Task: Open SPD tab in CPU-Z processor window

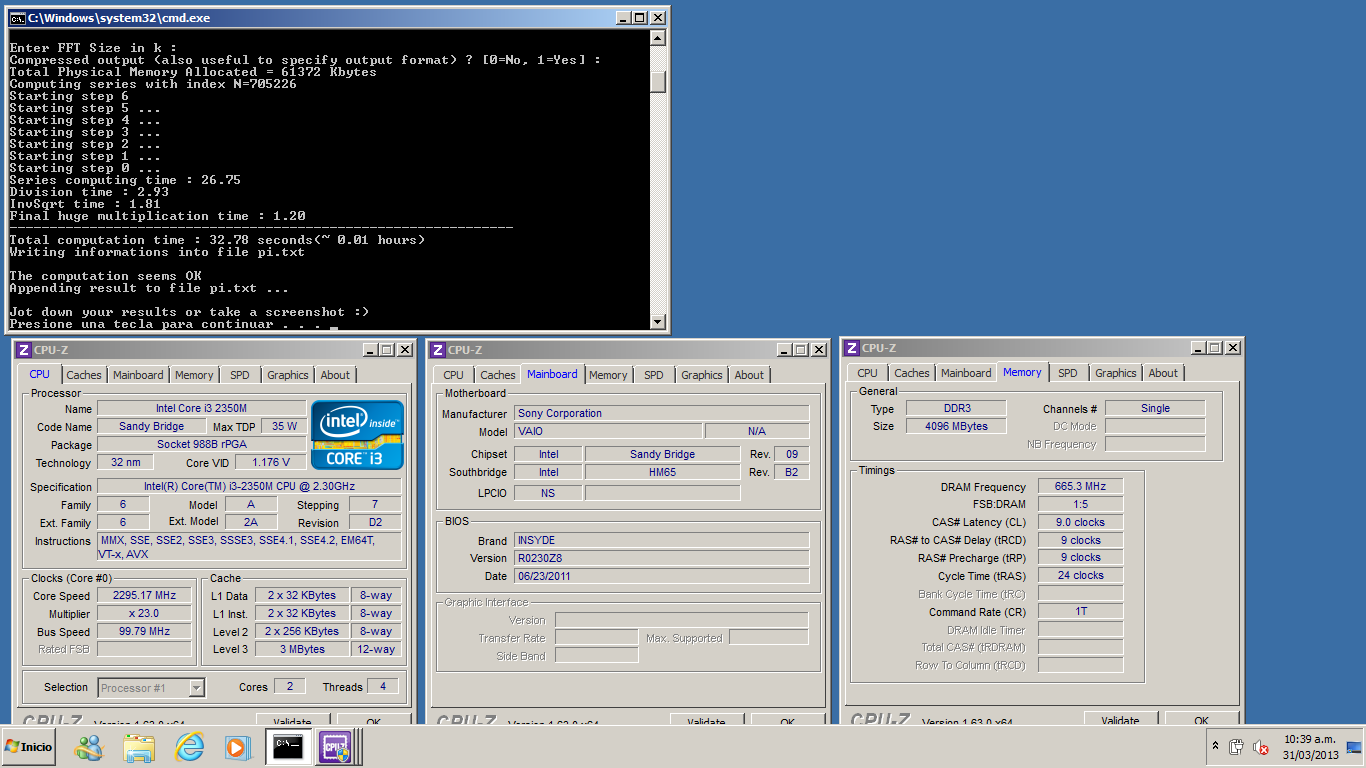Action: pos(240,375)
